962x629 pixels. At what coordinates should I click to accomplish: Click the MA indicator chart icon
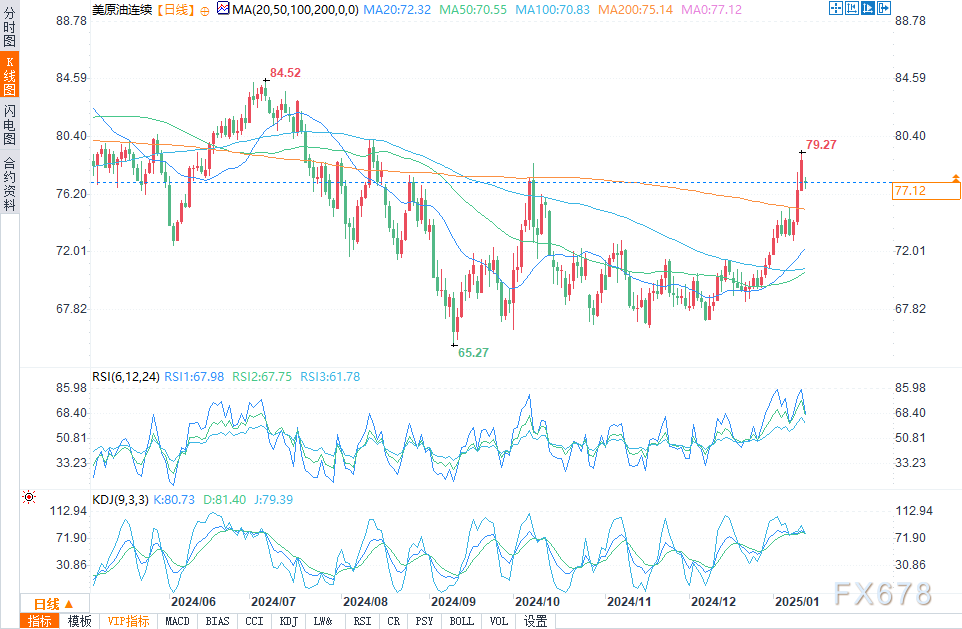(x=223, y=9)
